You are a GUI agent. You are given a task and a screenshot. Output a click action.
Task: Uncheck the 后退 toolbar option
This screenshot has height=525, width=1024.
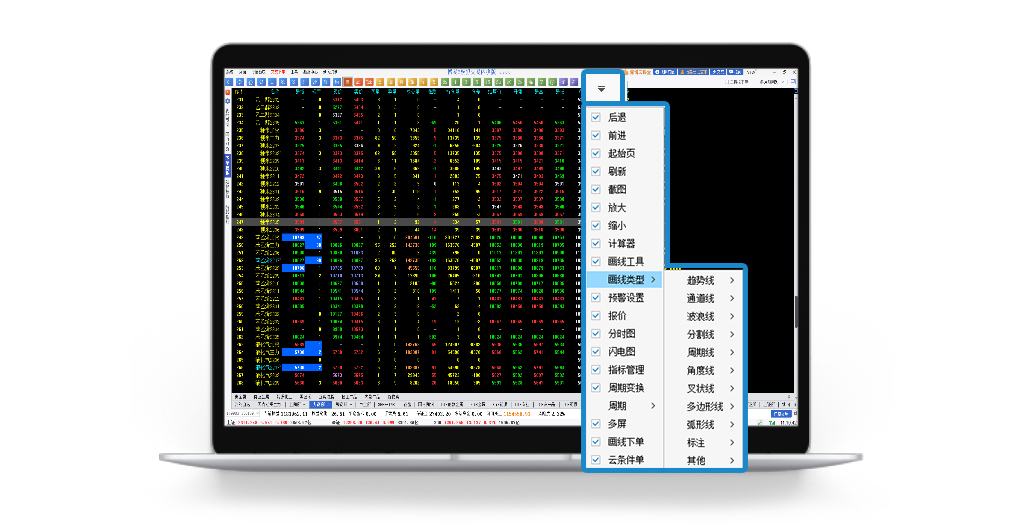click(596, 118)
